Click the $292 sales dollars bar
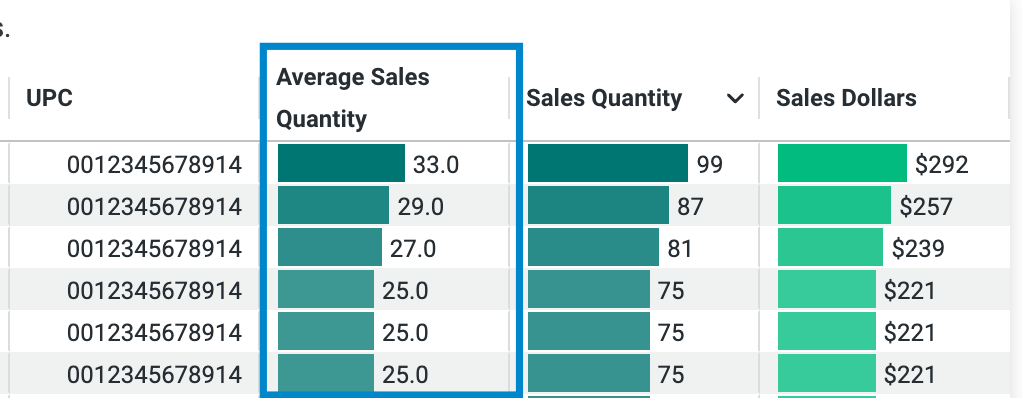 click(x=842, y=163)
